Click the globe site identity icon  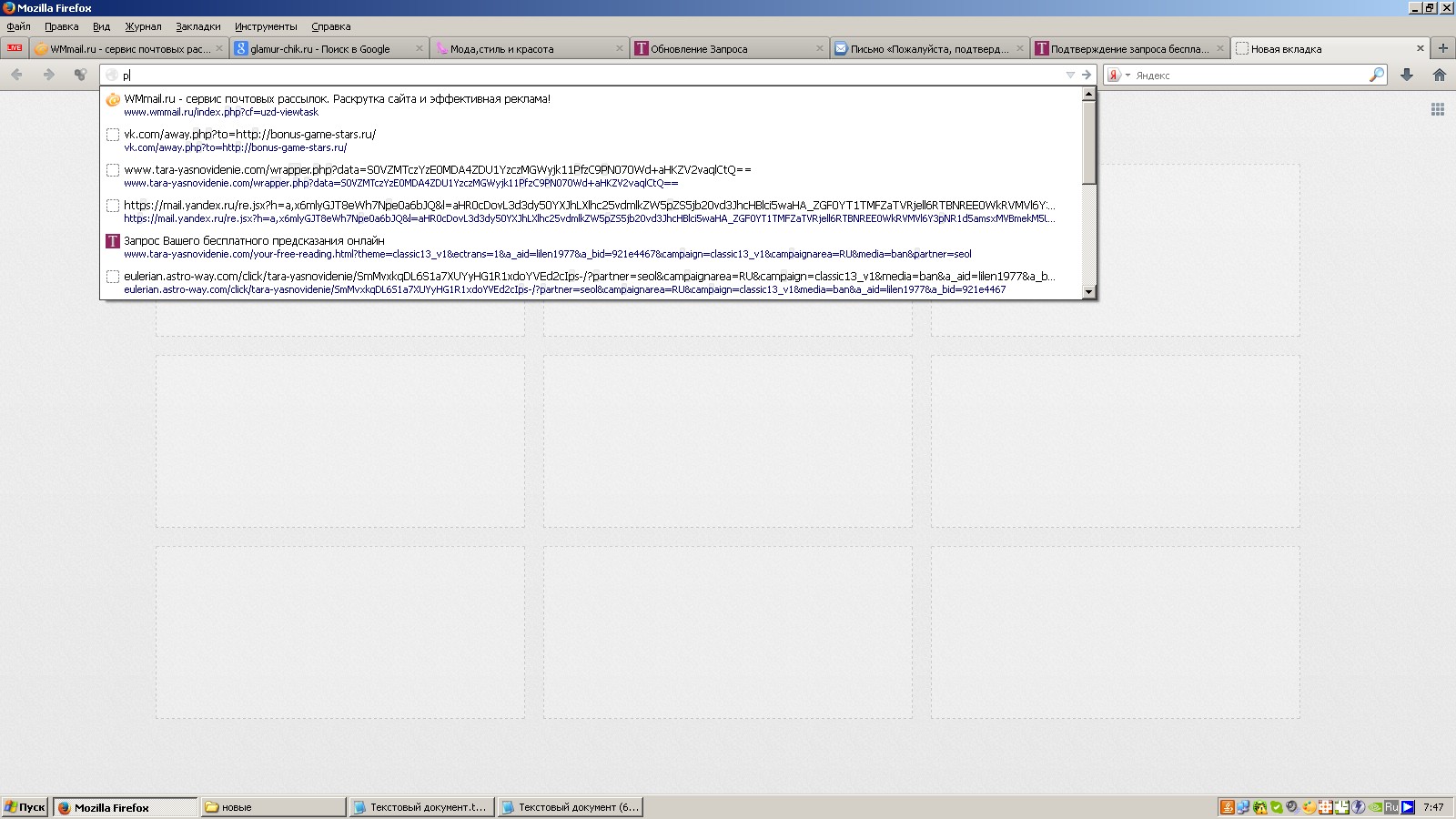(111, 76)
